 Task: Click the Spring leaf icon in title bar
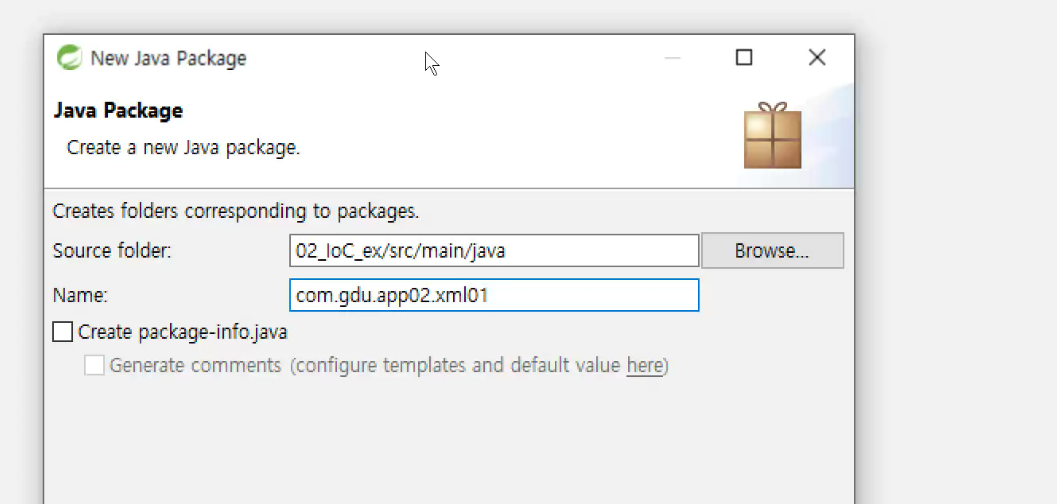[x=69, y=58]
